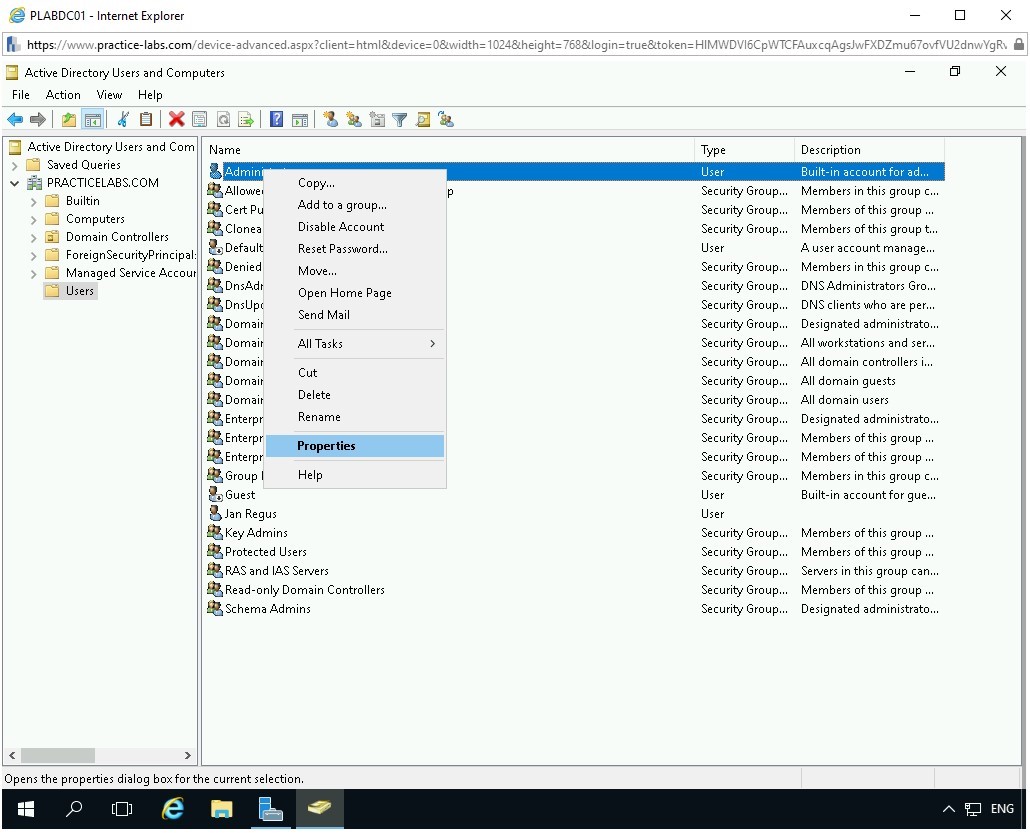The width and height of the screenshot is (1030, 833).
Task: Click the Forward arrow toolbar icon
Action: click(38, 120)
